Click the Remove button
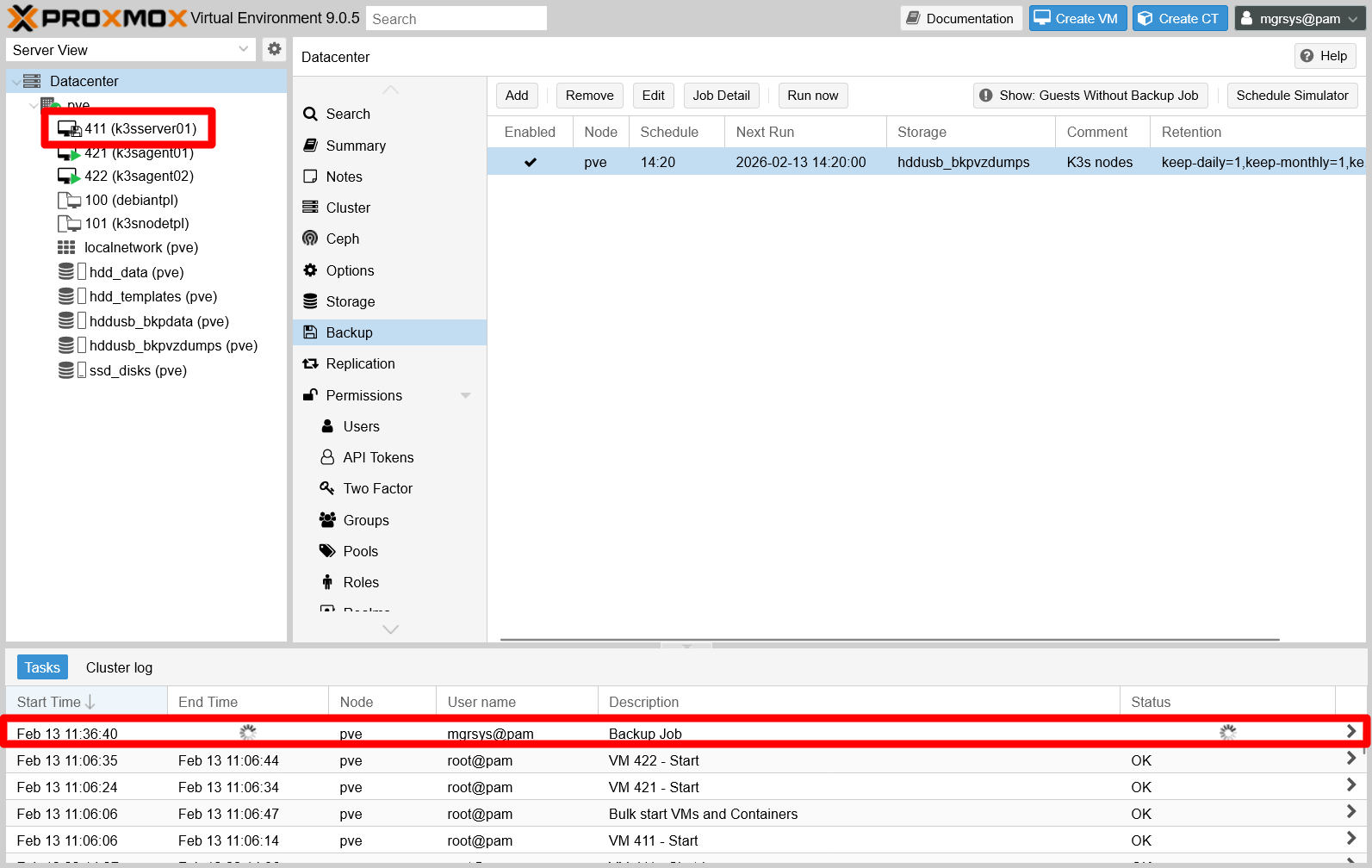Image resolution: width=1372 pixels, height=868 pixels. point(590,96)
